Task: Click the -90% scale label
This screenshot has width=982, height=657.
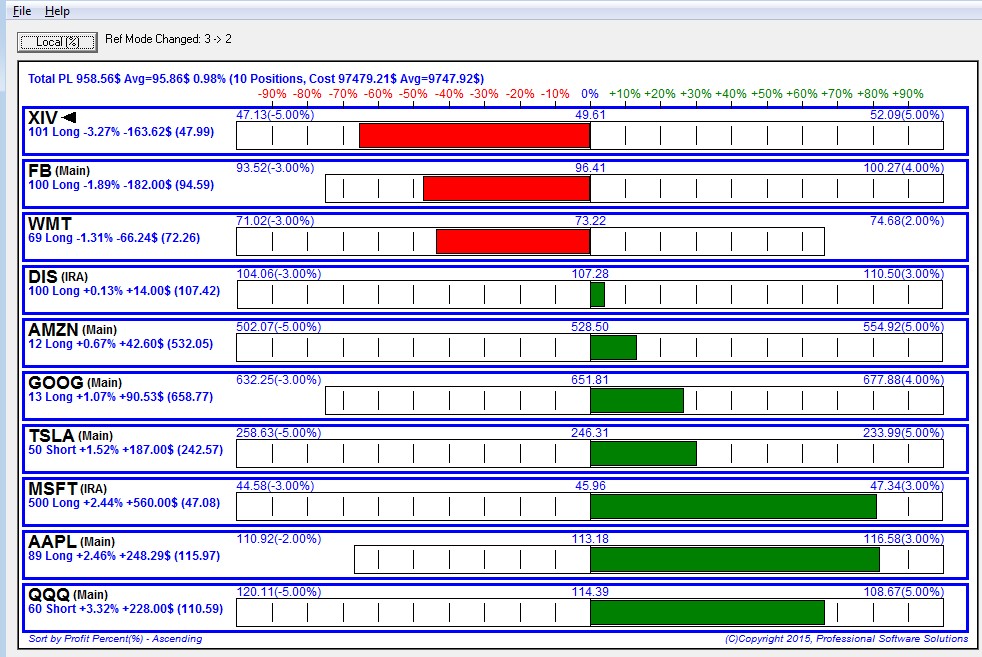Action: 272,94
